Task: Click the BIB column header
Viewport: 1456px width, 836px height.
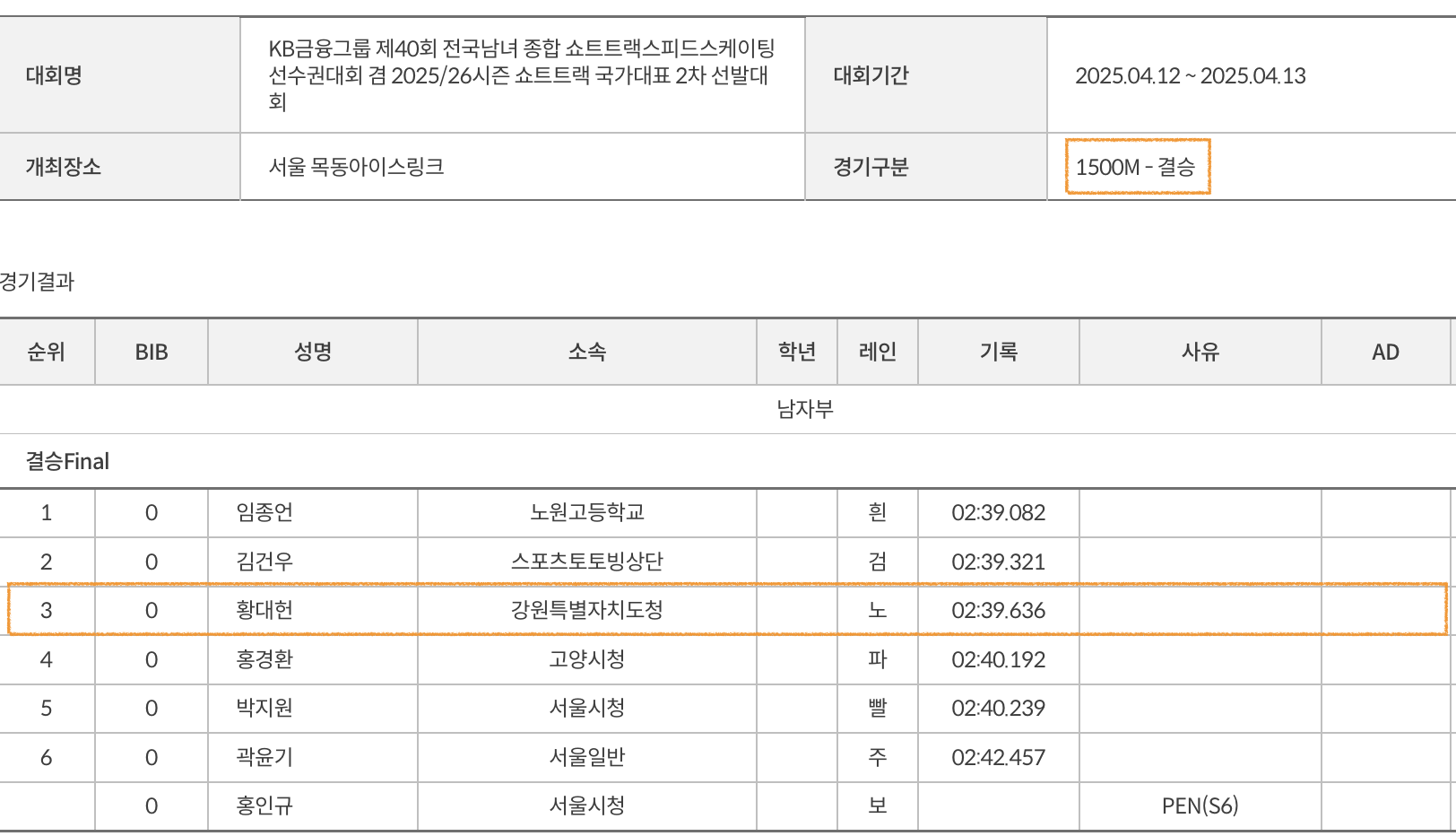Action: pos(152,352)
